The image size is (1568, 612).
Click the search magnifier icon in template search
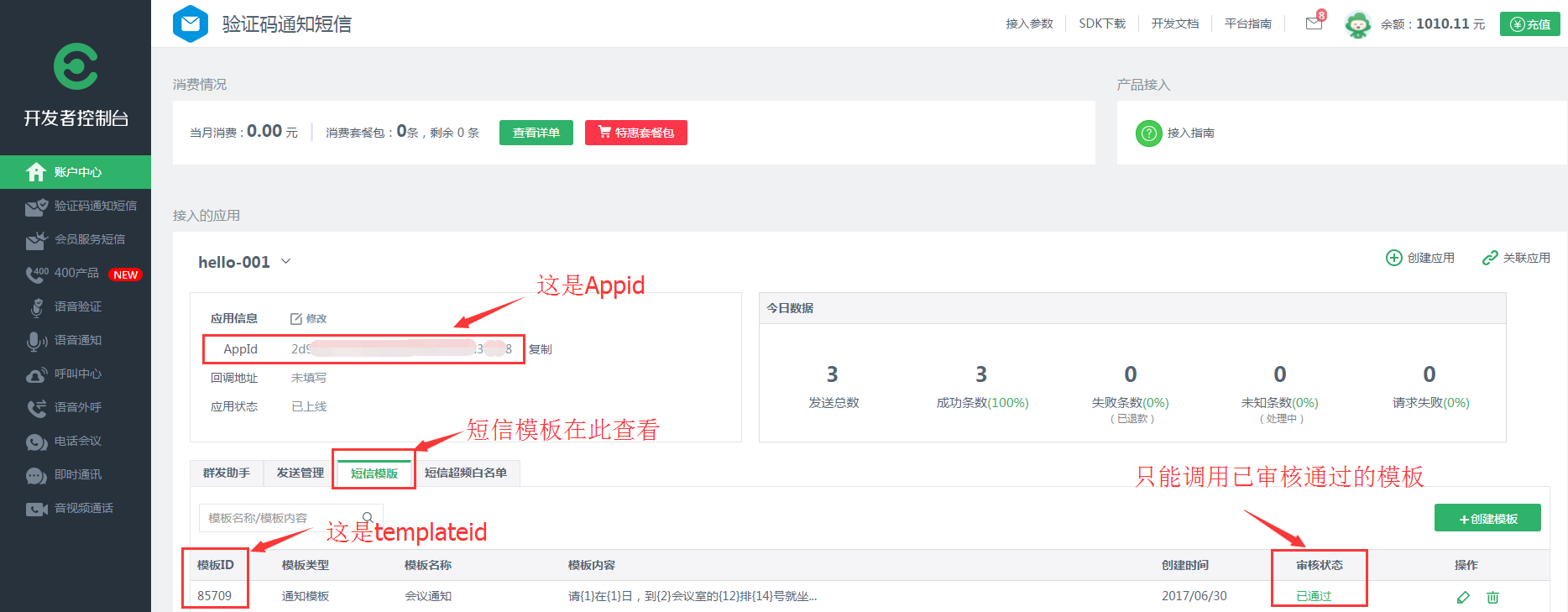pyautogui.click(x=368, y=517)
